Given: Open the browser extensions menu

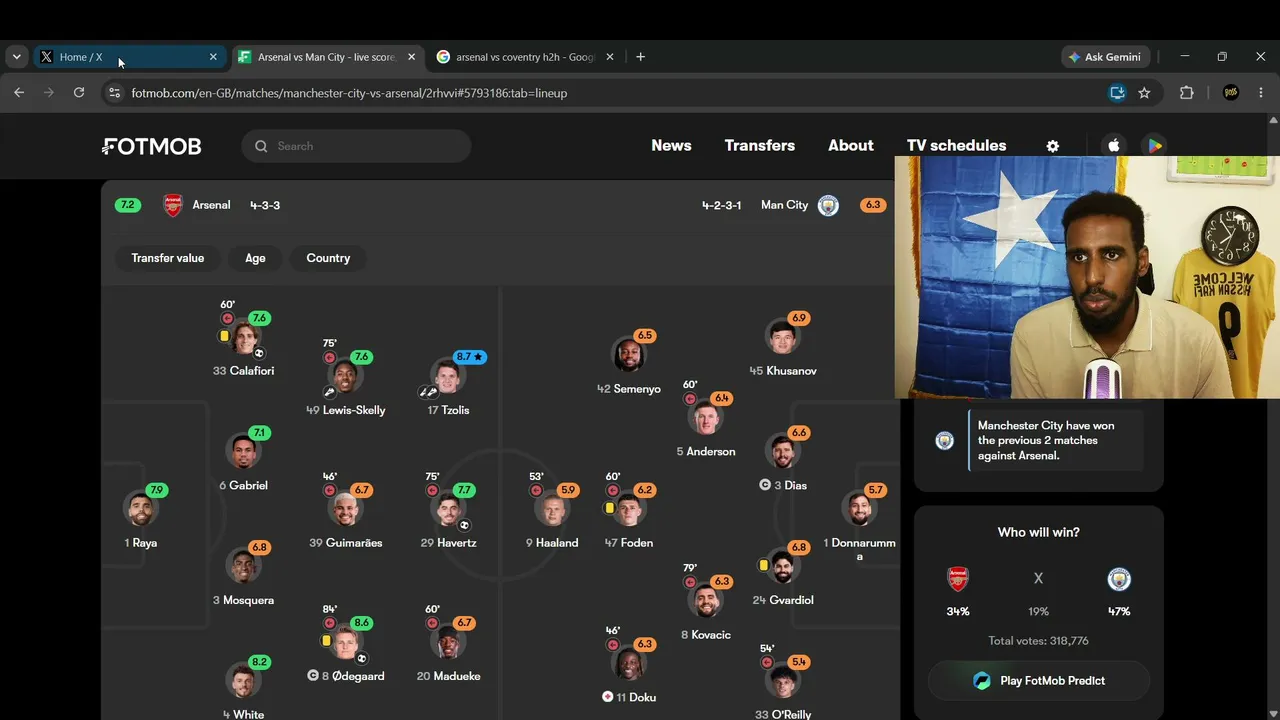Looking at the screenshot, I should point(1187,93).
